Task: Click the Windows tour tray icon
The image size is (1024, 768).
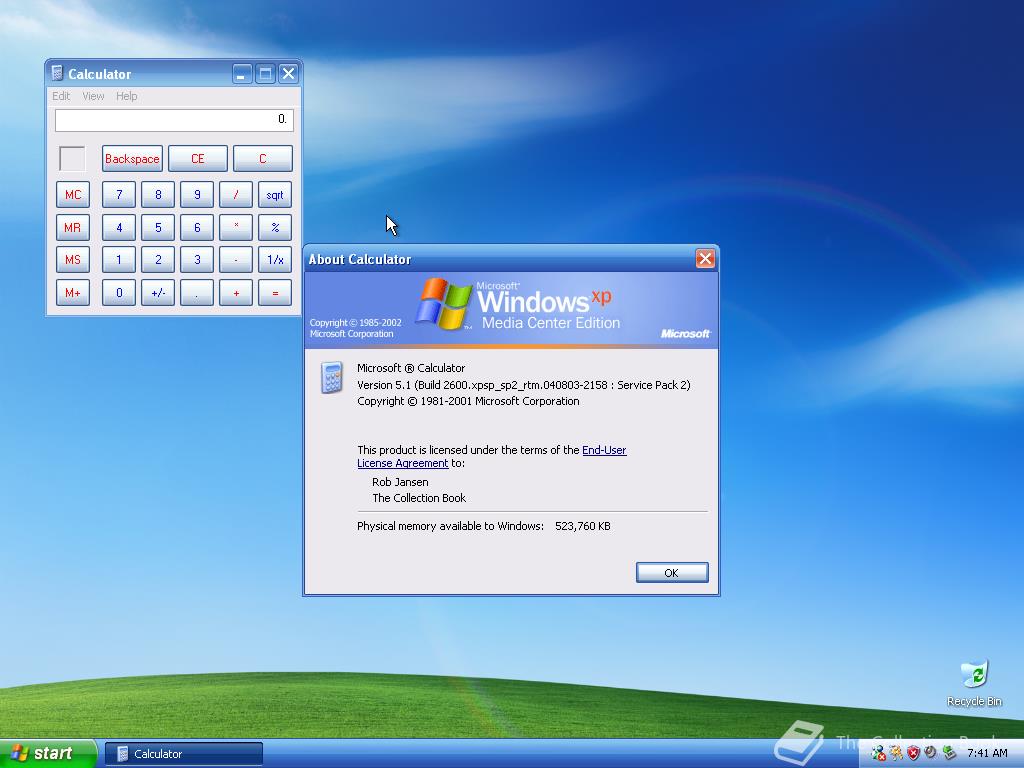Action: [x=896, y=754]
